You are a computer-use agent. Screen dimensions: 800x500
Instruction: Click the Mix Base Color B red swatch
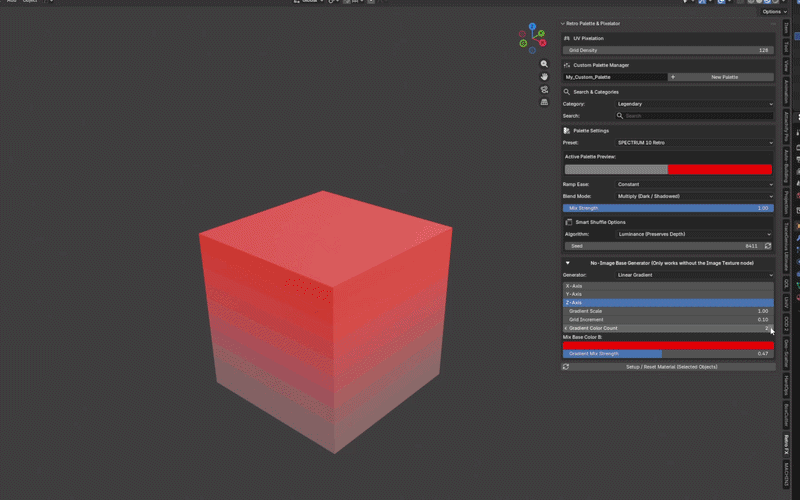[668, 345]
